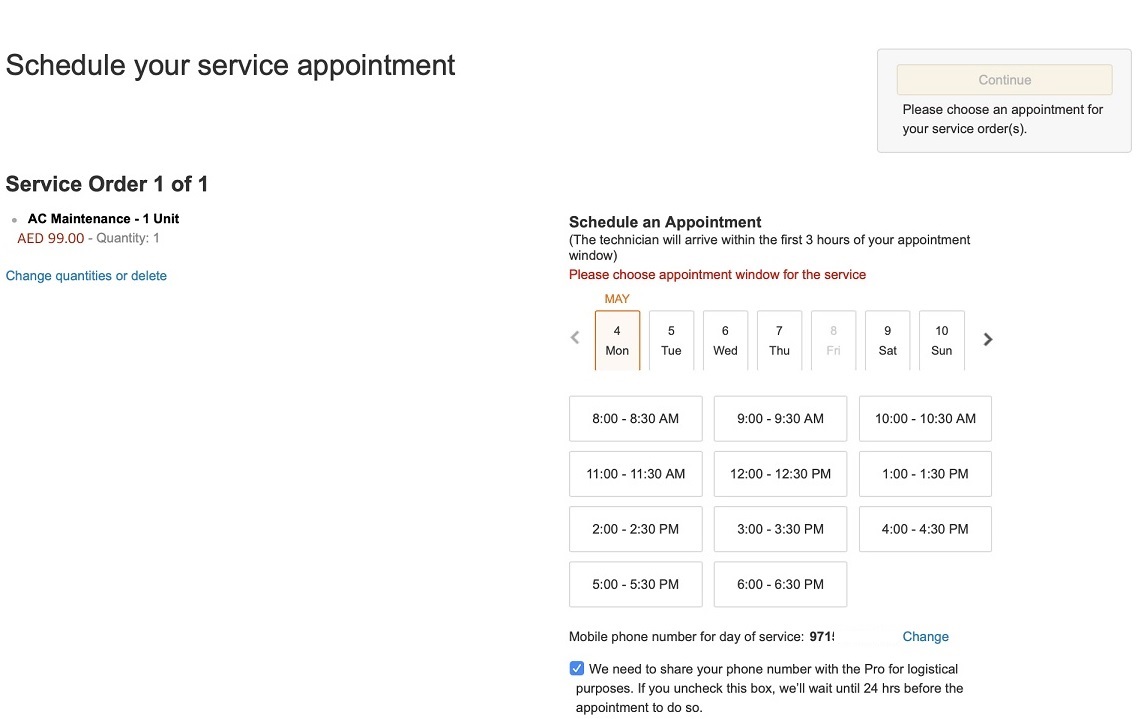Choose Tuesday the 5th date
Image resolution: width=1139 pixels, height=719 pixels.
pos(671,340)
